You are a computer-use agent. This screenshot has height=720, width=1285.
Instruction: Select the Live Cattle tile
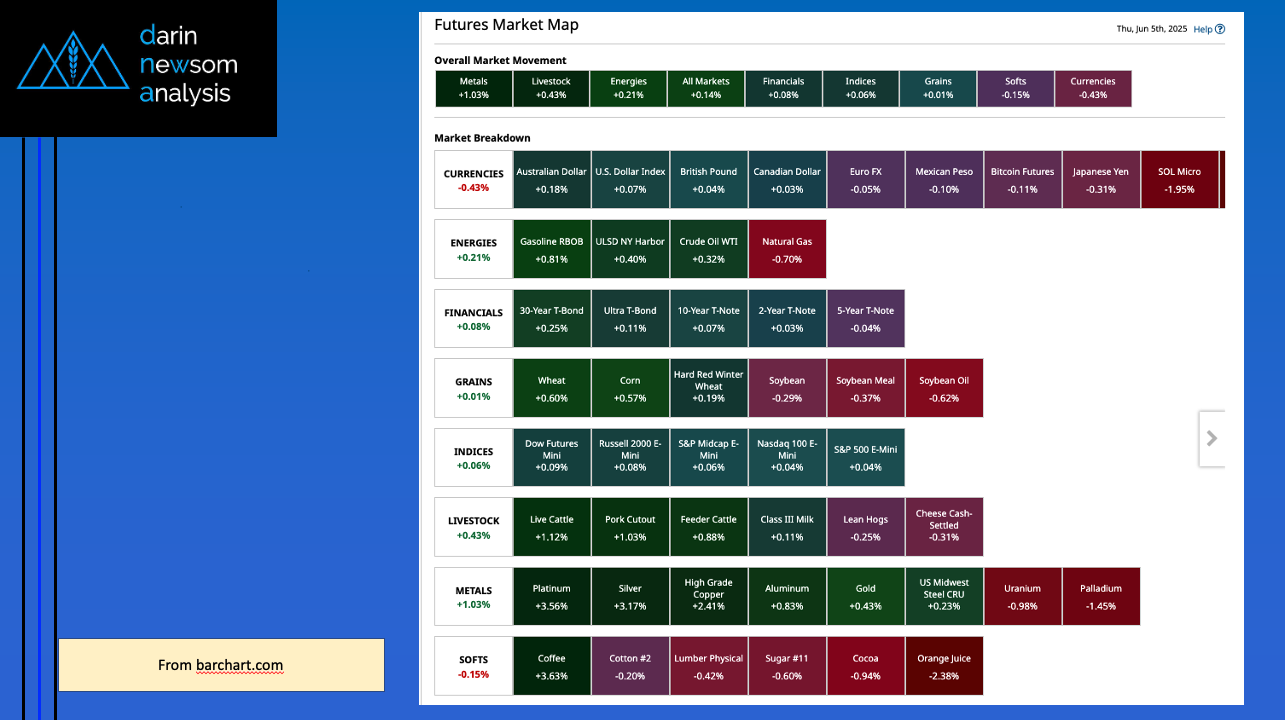click(551, 527)
